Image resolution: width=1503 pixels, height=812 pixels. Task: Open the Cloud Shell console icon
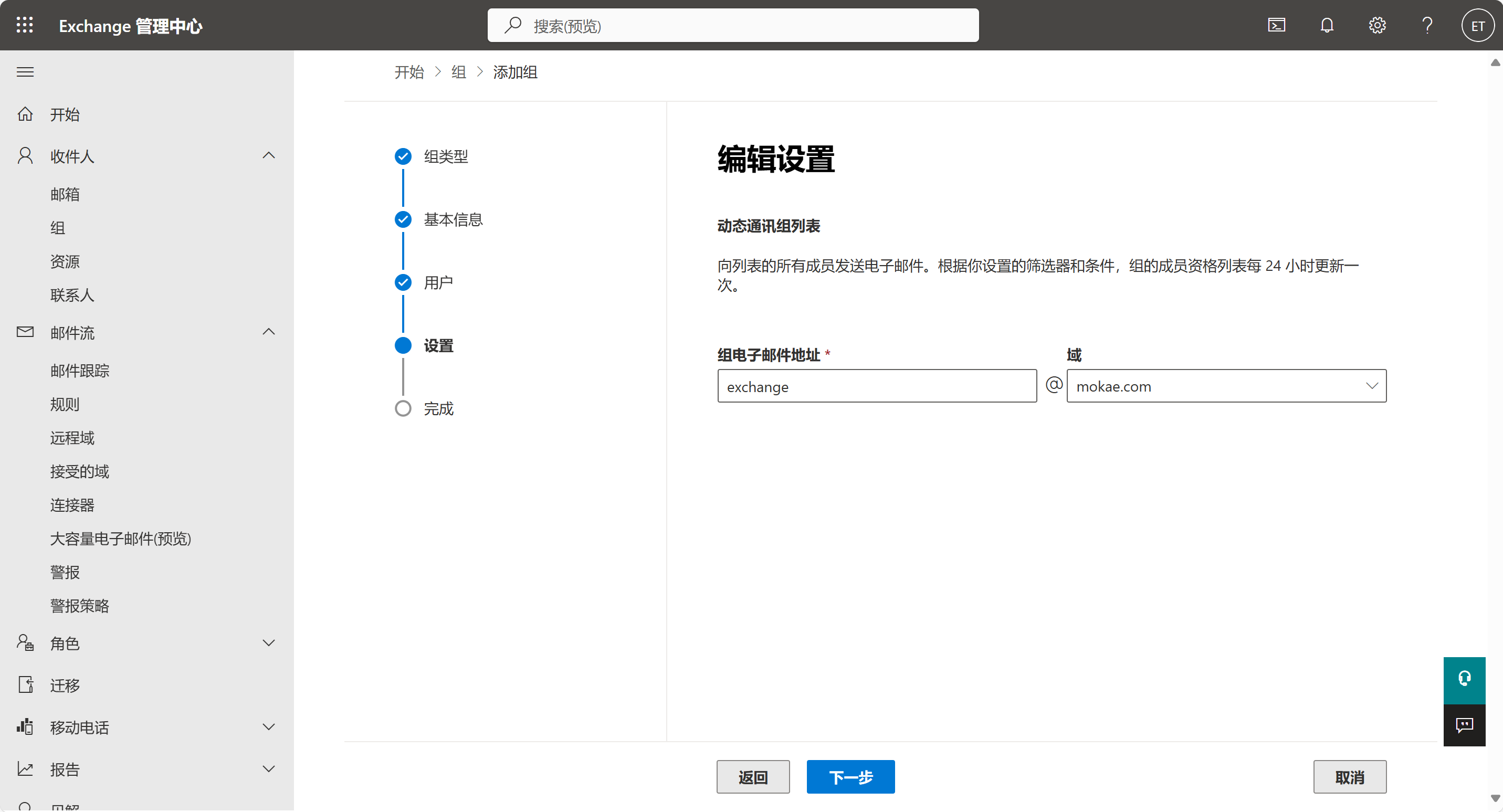pos(1276,25)
